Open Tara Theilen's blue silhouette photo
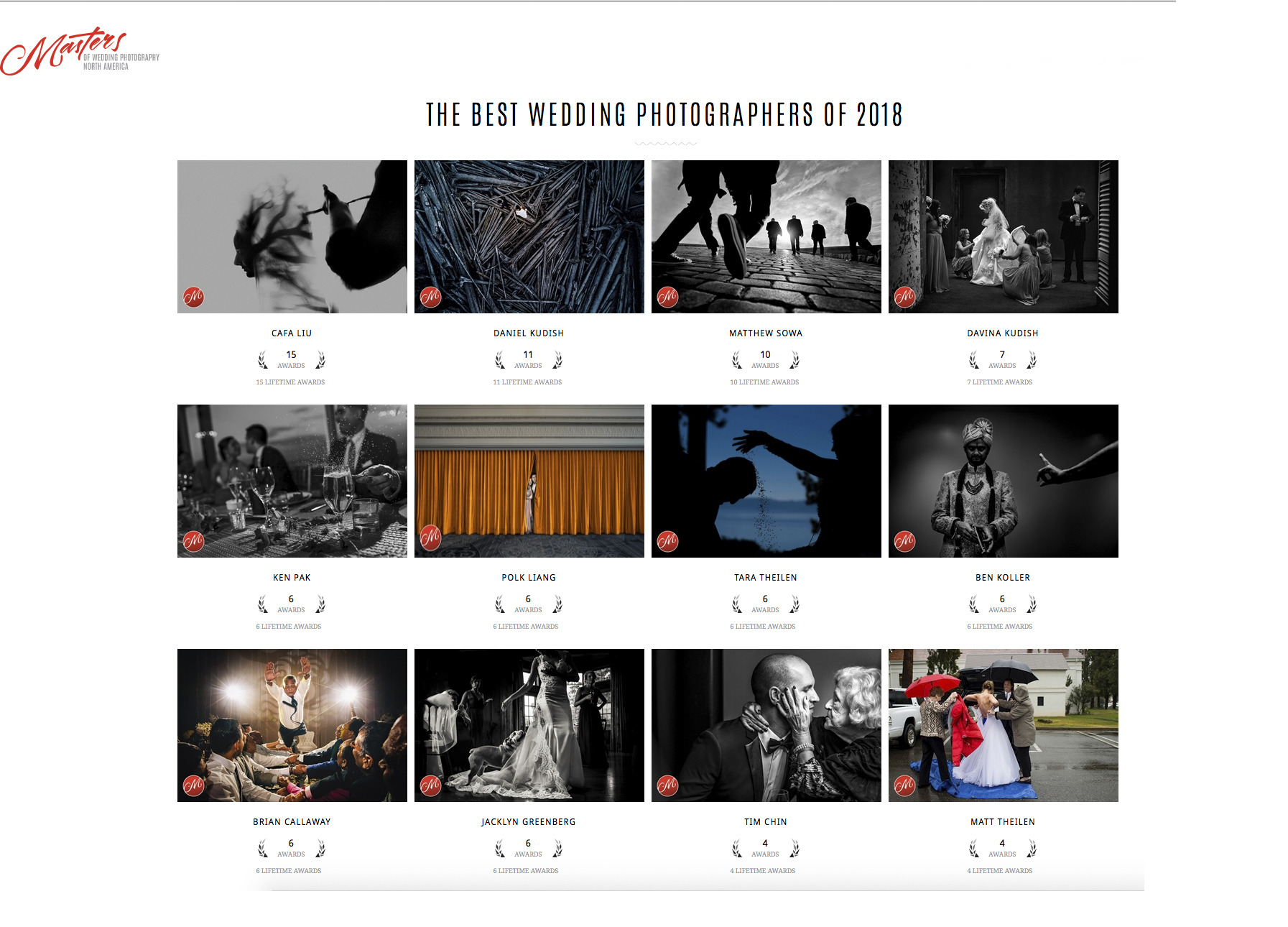Image resolution: width=1288 pixels, height=927 pixels. 766,481
